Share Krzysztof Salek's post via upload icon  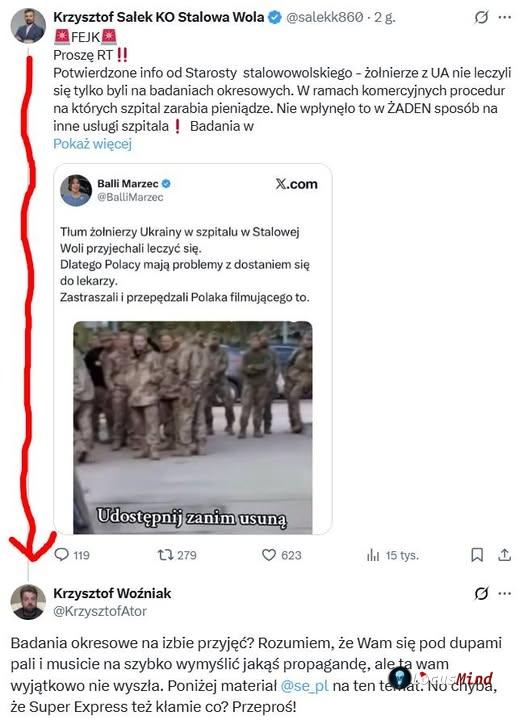click(x=504, y=555)
